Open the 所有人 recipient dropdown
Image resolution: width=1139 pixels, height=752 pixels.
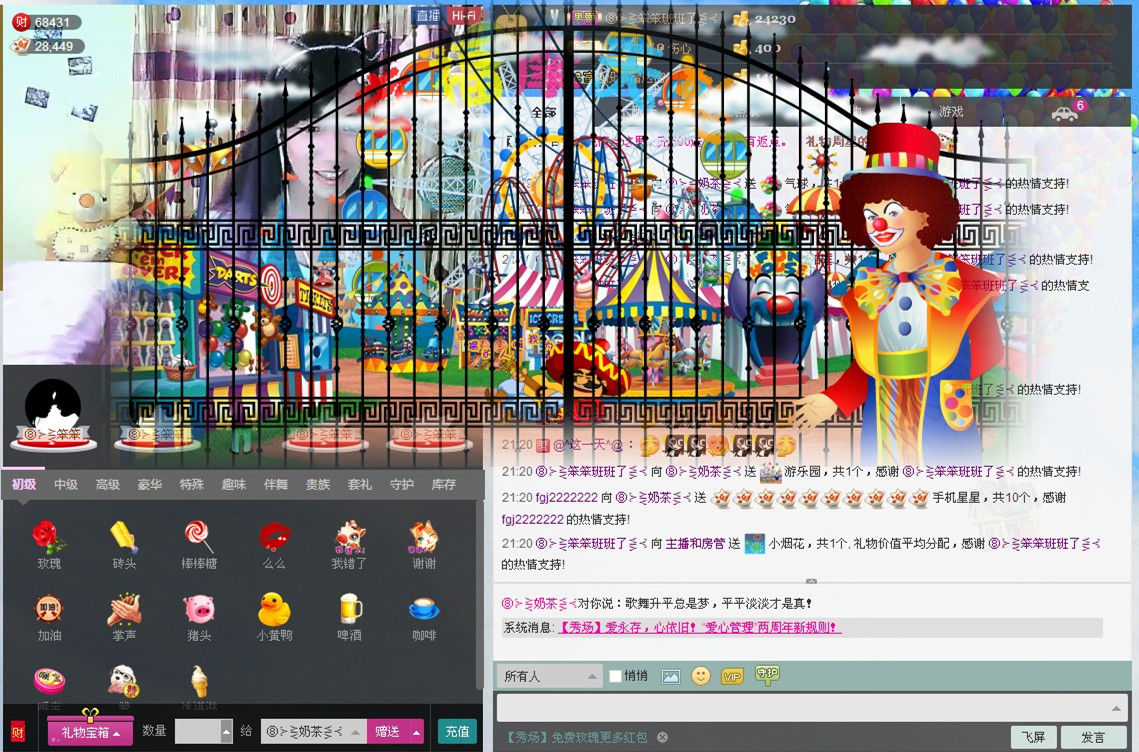[549, 676]
